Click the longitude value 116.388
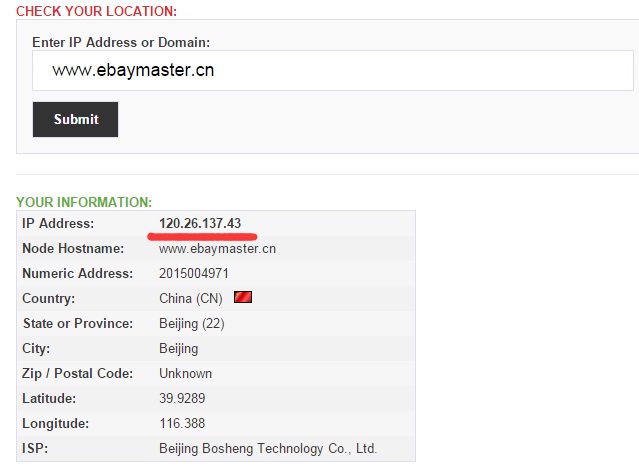Screen dimensions: 639x472 click(x=182, y=423)
